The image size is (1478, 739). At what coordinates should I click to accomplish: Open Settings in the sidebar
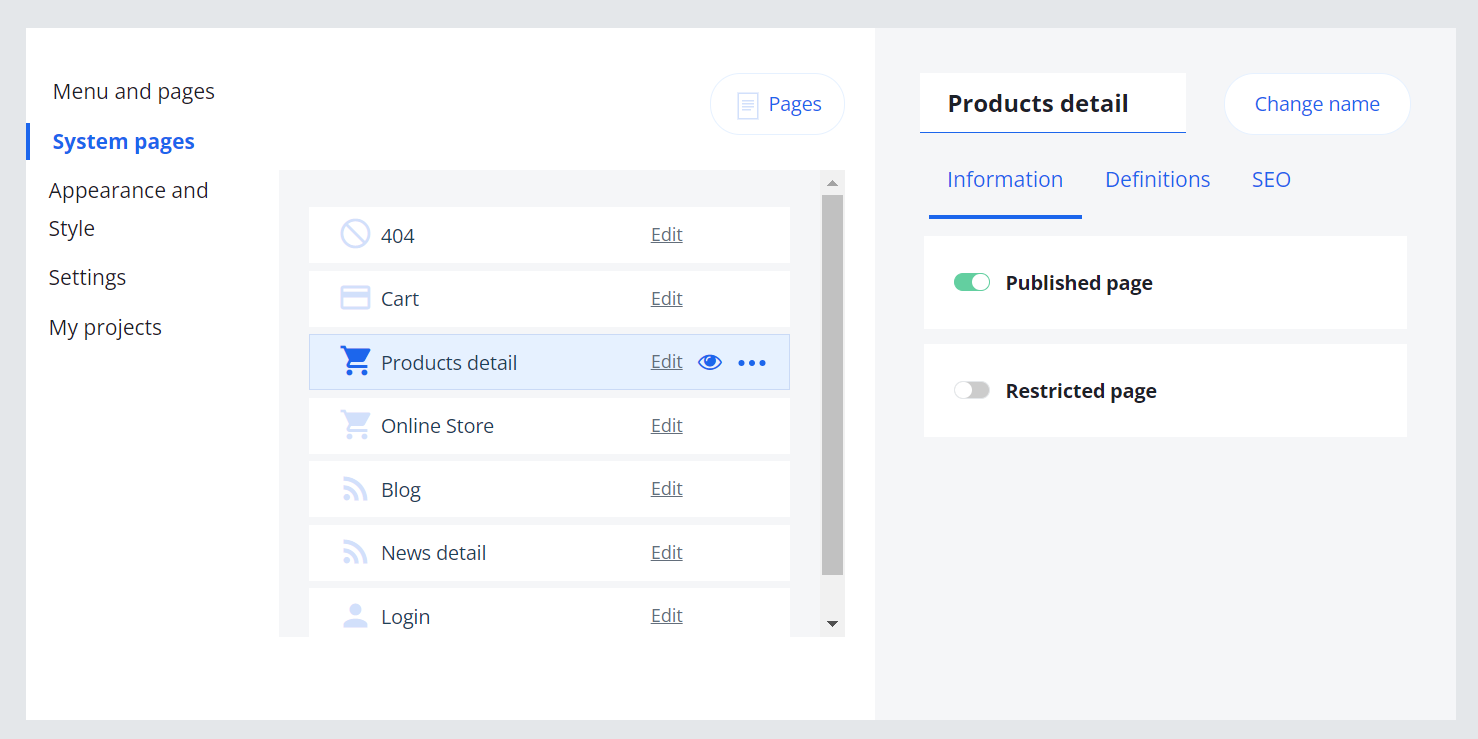click(88, 278)
